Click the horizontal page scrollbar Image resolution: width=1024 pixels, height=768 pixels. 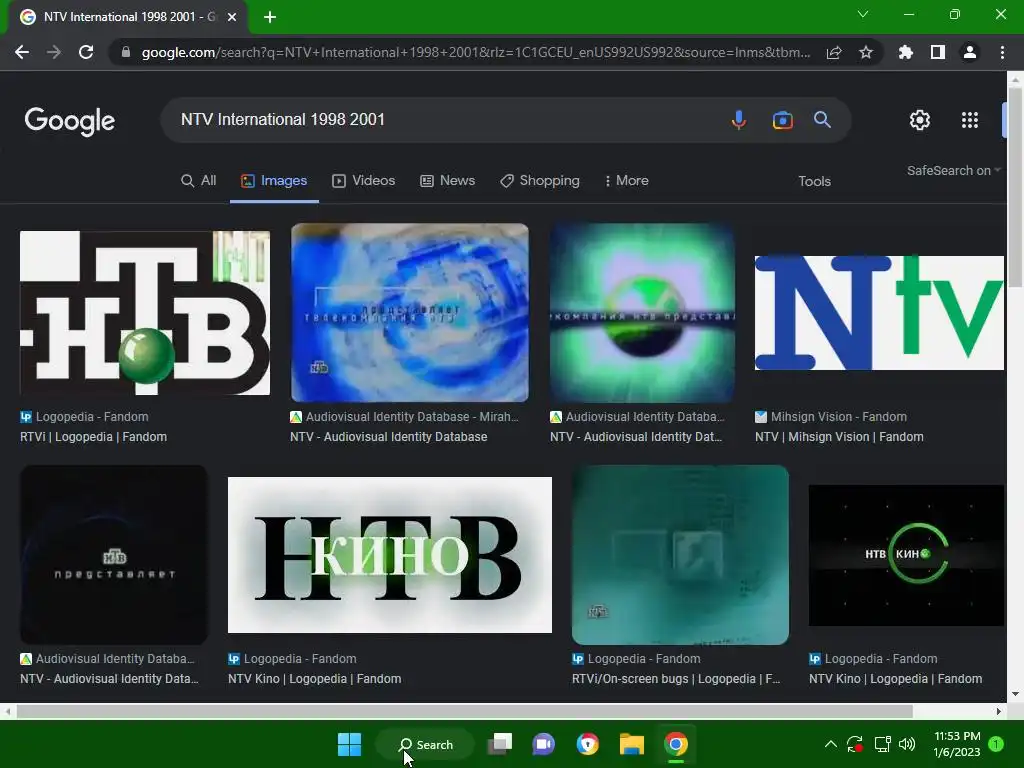[464, 711]
